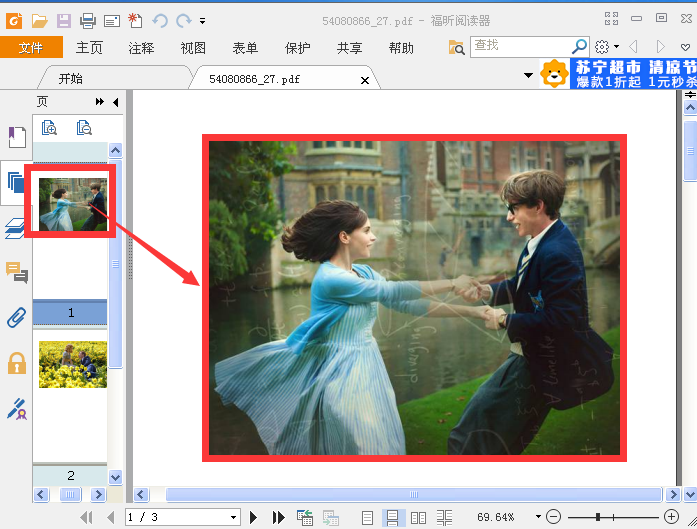The image size is (697, 529).
Task: Redo the last action
Action: click(x=184, y=20)
